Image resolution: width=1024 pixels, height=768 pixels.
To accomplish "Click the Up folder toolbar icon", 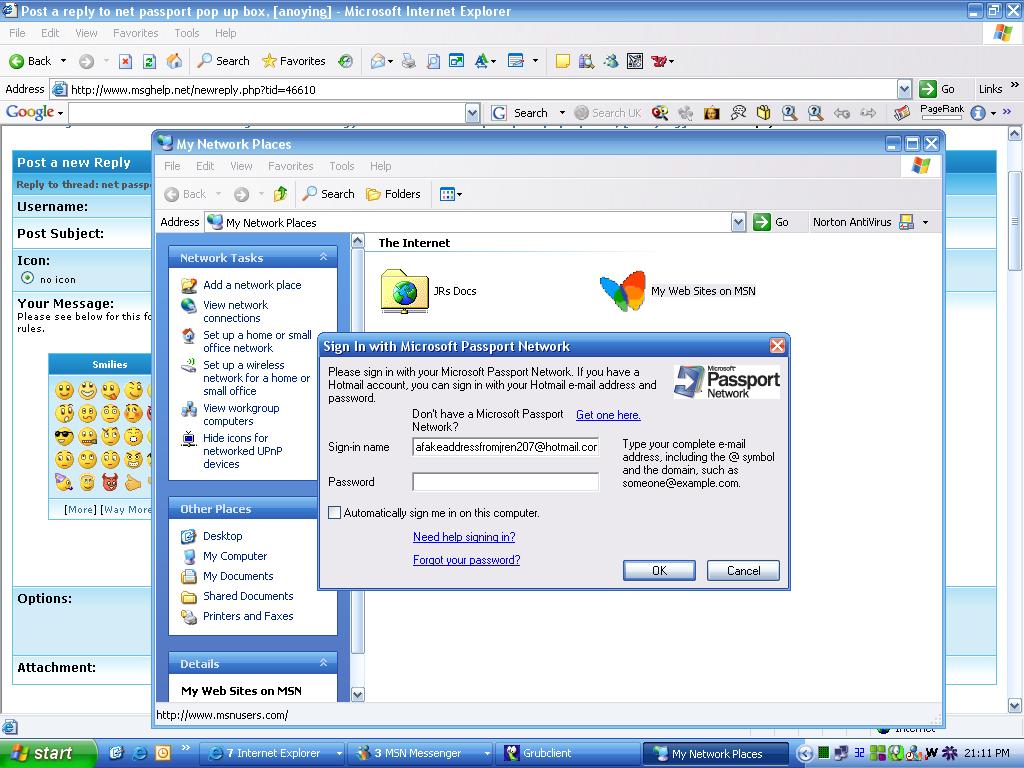I will [x=281, y=194].
